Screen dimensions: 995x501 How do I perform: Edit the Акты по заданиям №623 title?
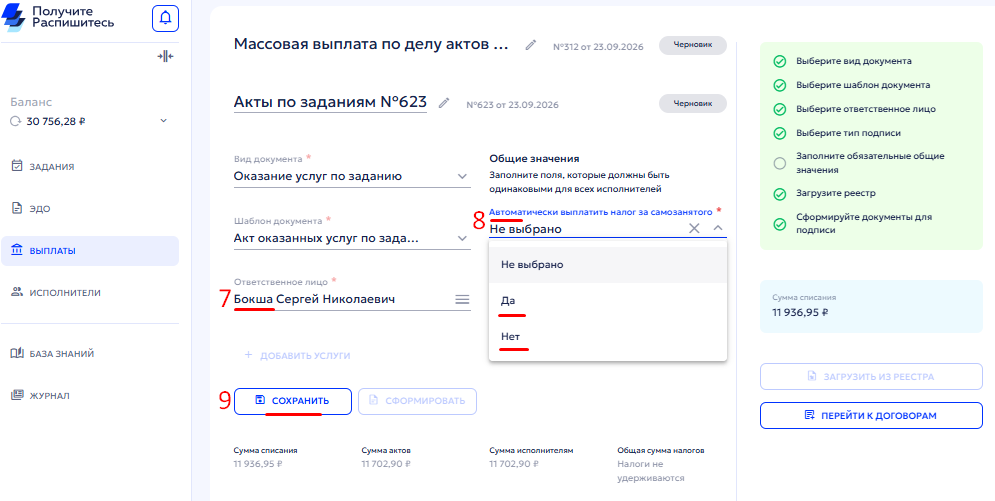(x=444, y=103)
